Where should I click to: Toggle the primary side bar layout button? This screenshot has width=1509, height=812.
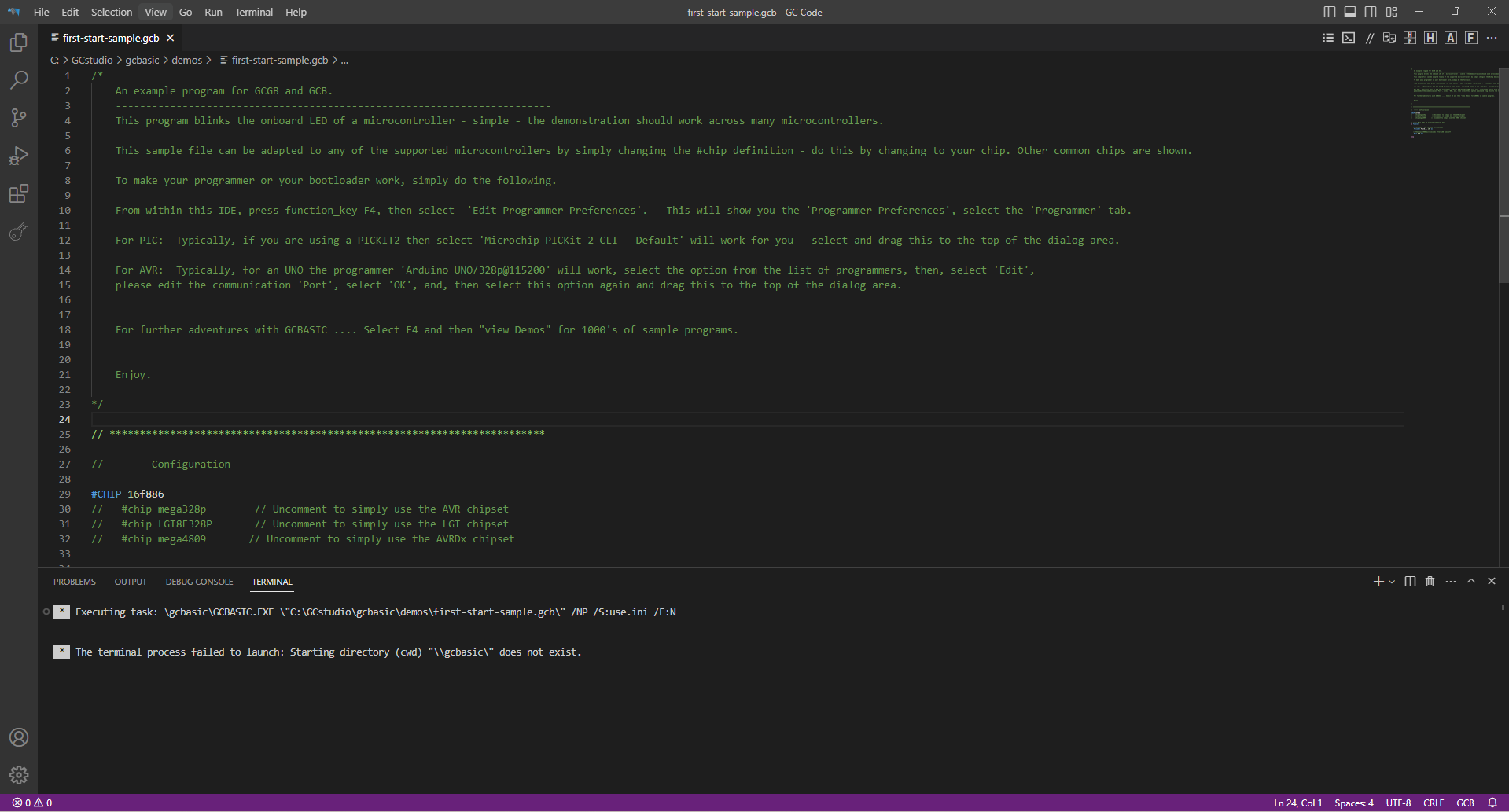[x=1330, y=12]
